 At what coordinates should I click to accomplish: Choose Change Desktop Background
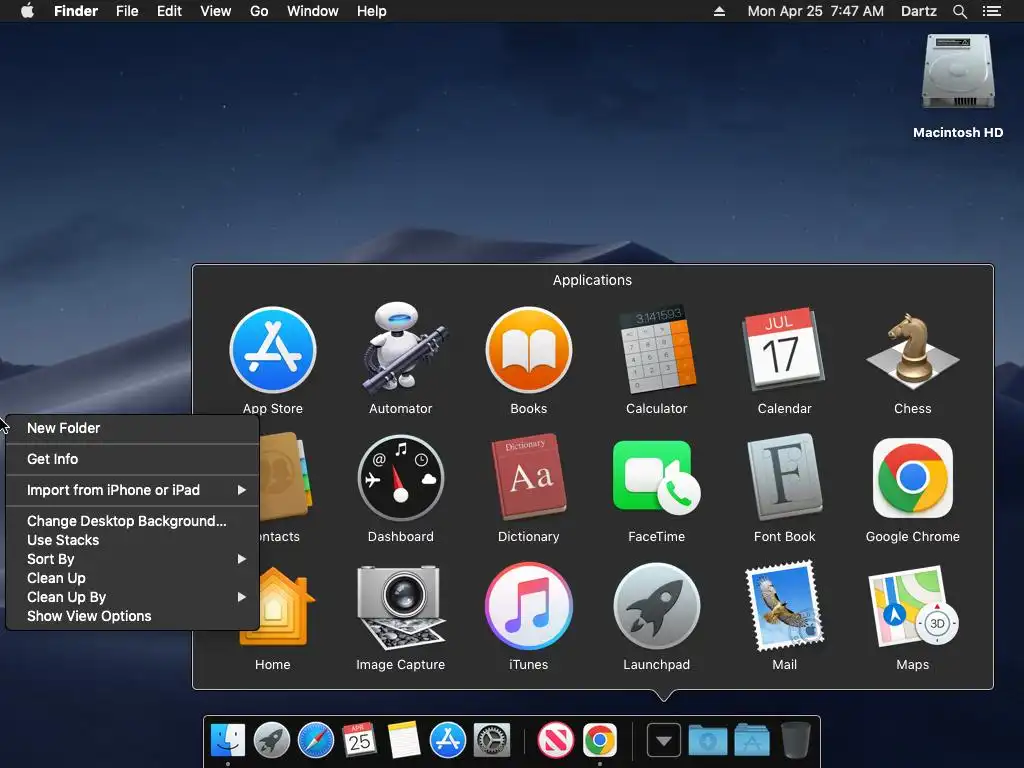point(133,521)
